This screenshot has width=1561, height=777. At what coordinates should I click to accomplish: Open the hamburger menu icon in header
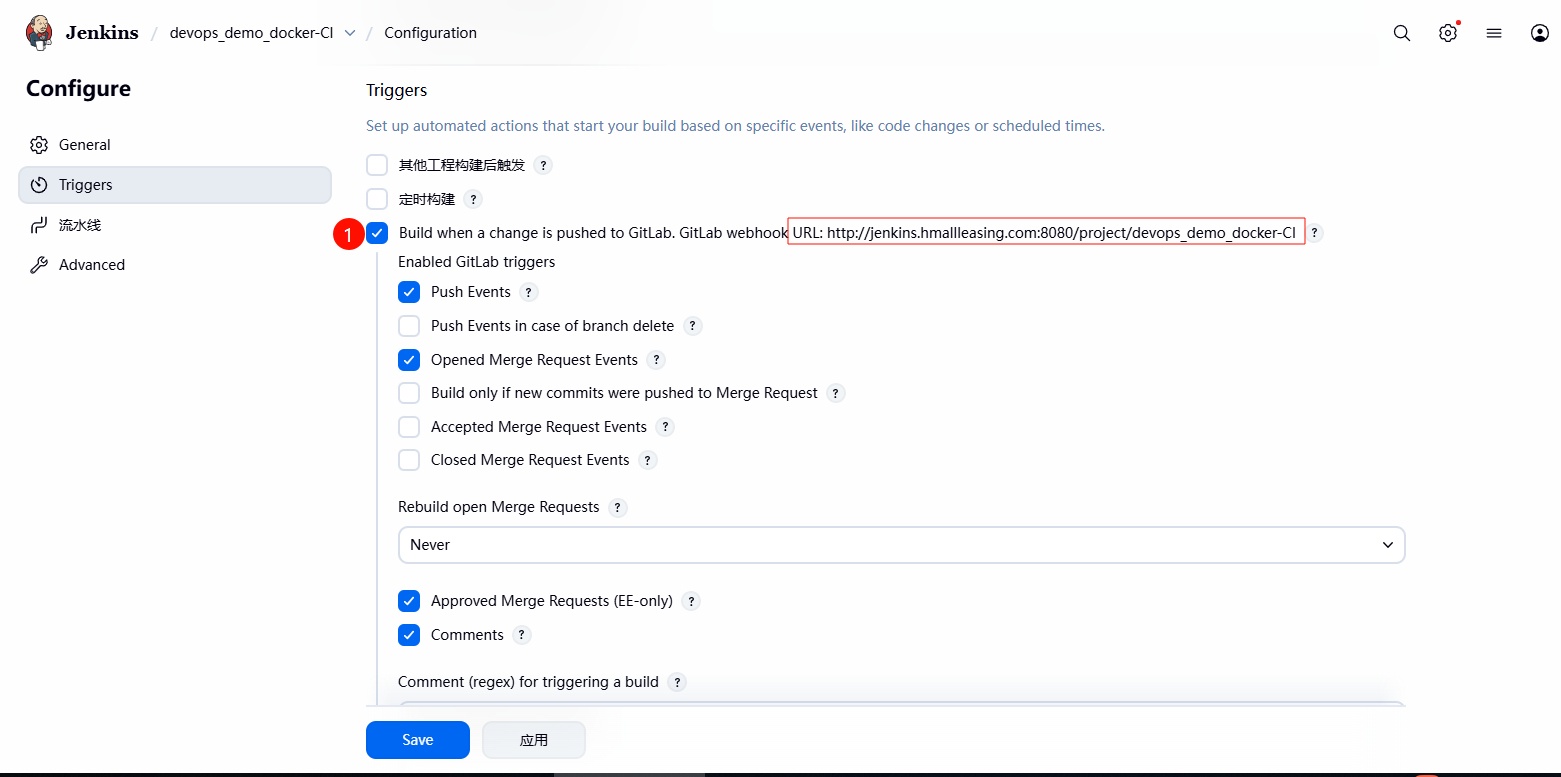(x=1494, y=33)
